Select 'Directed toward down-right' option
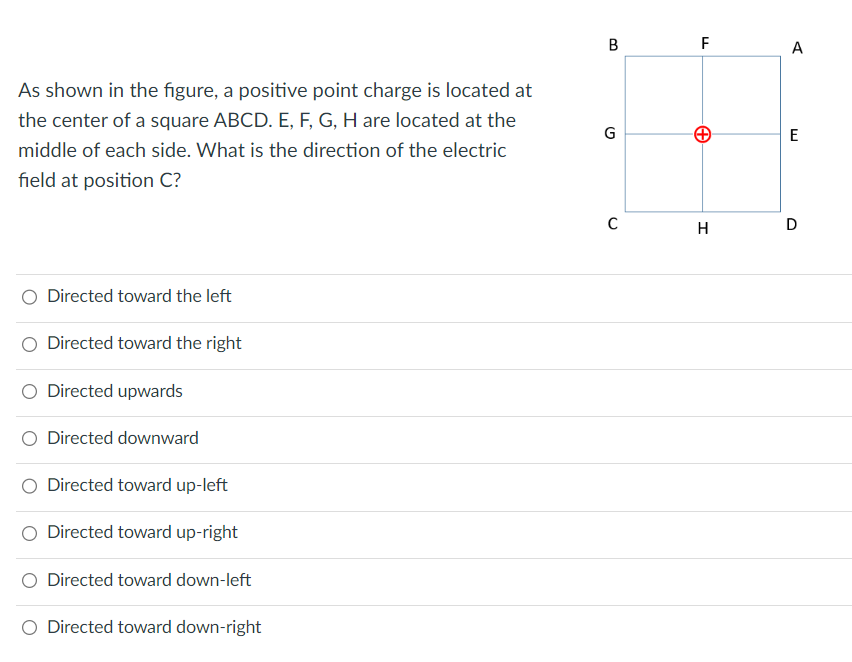This screenshot has height=662, width=852. [x=30, y=627]
